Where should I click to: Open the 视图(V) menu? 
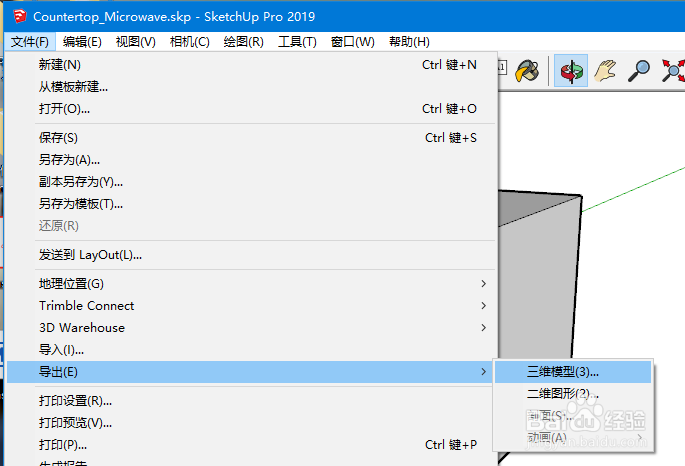point(135,42)
